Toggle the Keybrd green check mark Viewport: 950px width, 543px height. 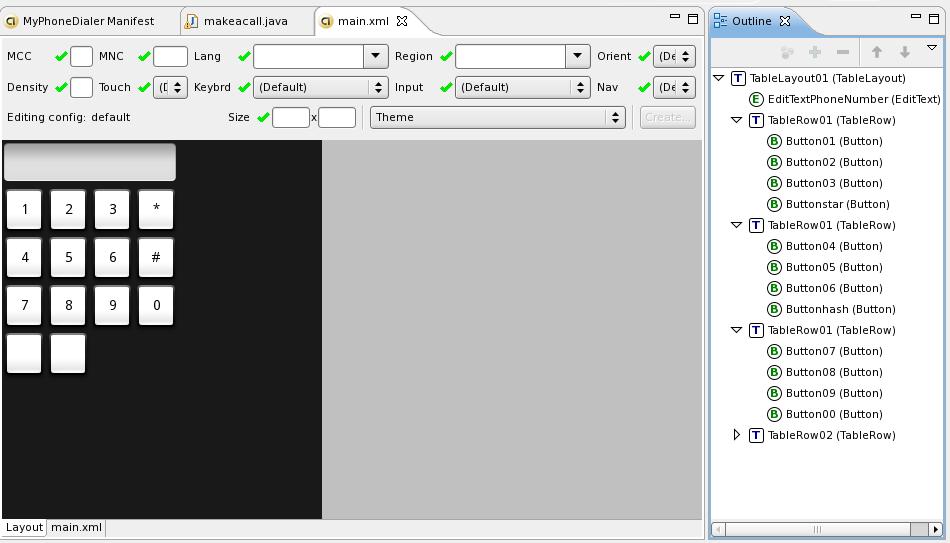pos(244,87)
